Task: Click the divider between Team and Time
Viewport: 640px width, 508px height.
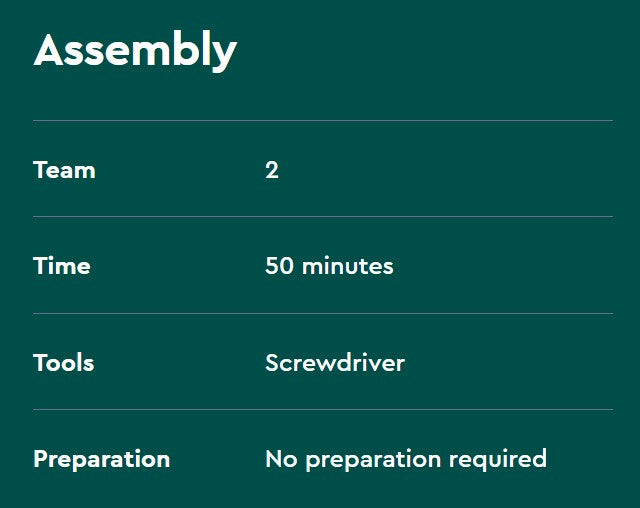Action: click(x=322, y=217)
